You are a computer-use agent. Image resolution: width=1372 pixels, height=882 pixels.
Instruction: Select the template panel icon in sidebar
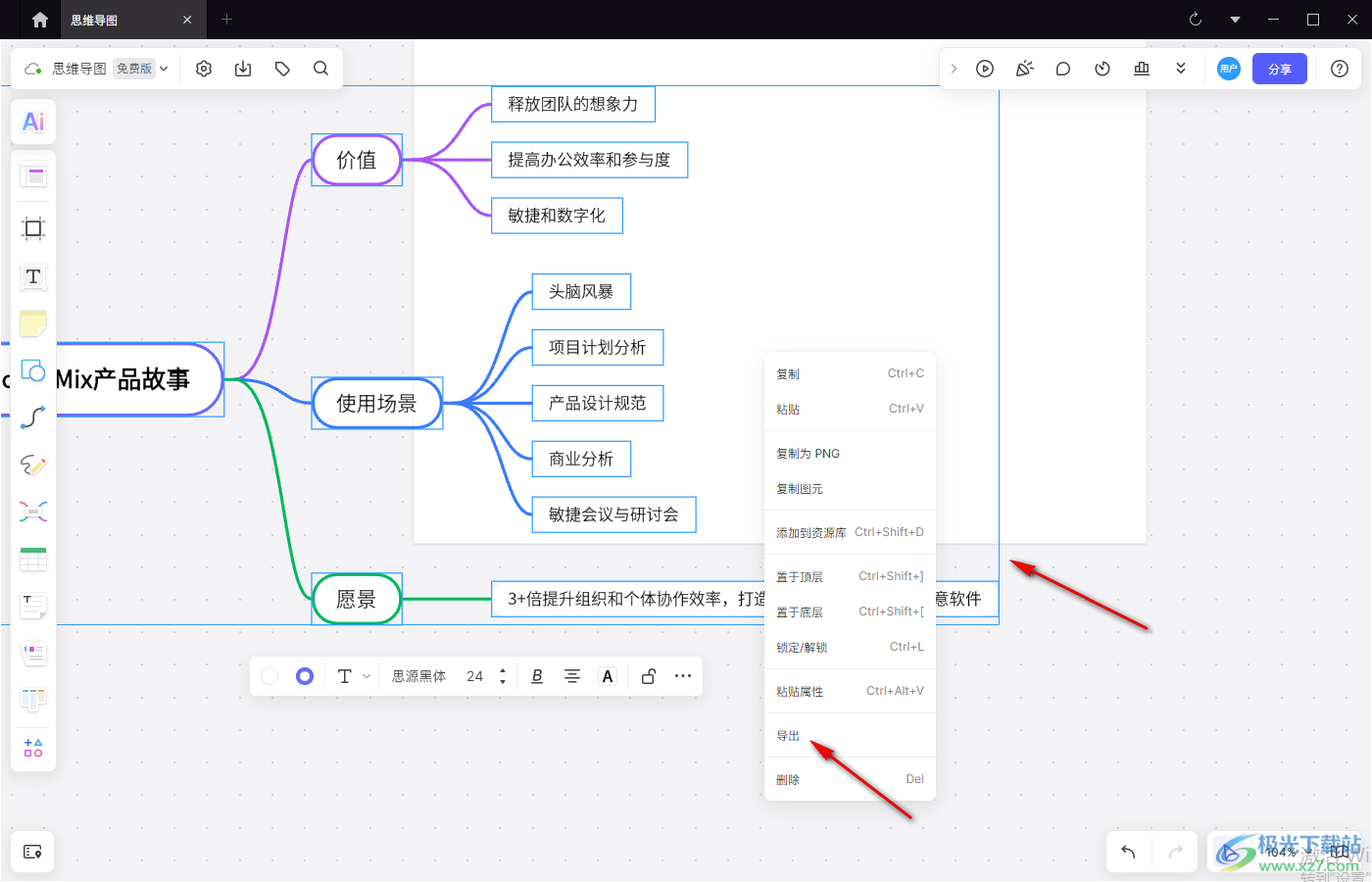pos(33,175)
